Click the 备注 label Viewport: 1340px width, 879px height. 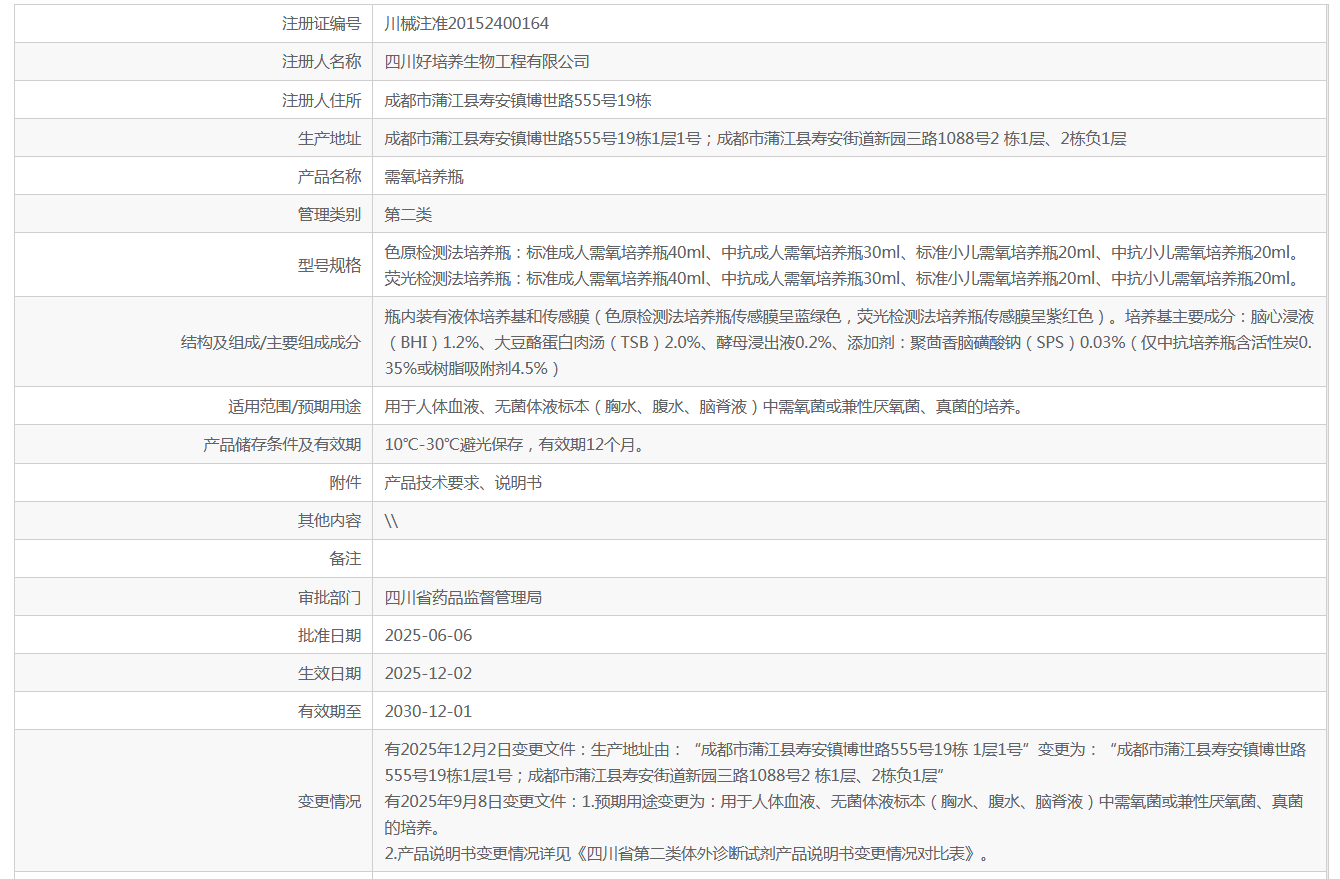pos(345,558)
